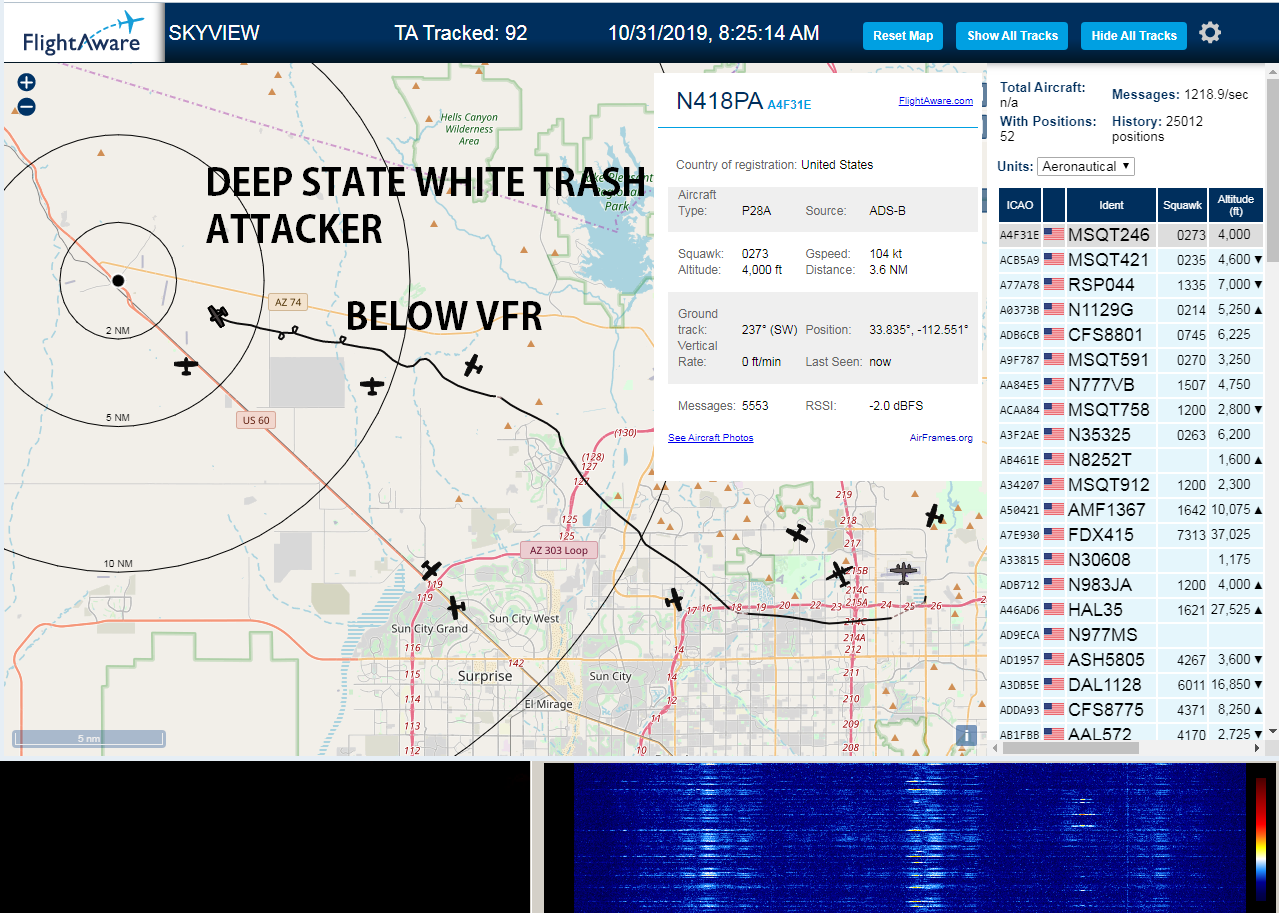Select the aircraft icon beside highway marker 17
Image resolution: width=1279 pixels, height=913 pixels.
[675, 599]
